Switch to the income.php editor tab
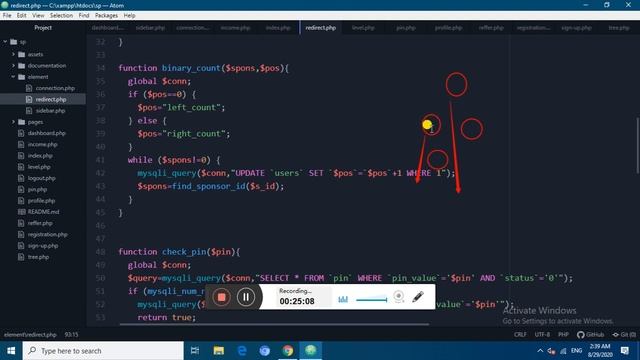The image size is (640, 360). pos(236,28)
